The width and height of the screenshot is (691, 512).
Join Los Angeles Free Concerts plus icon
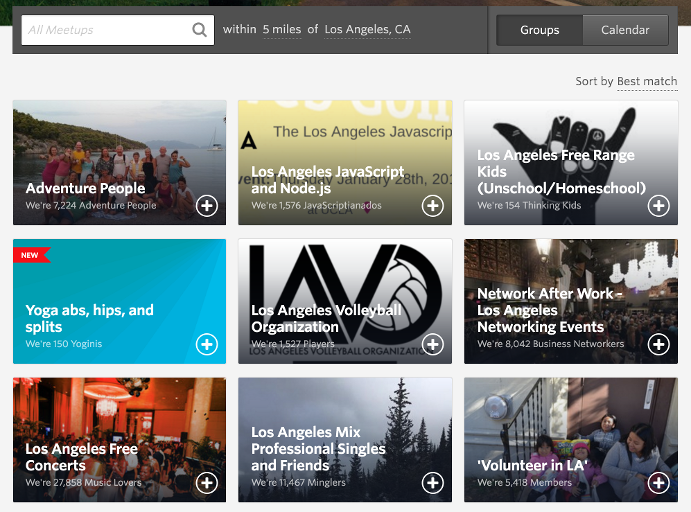(x=207, y=483)
